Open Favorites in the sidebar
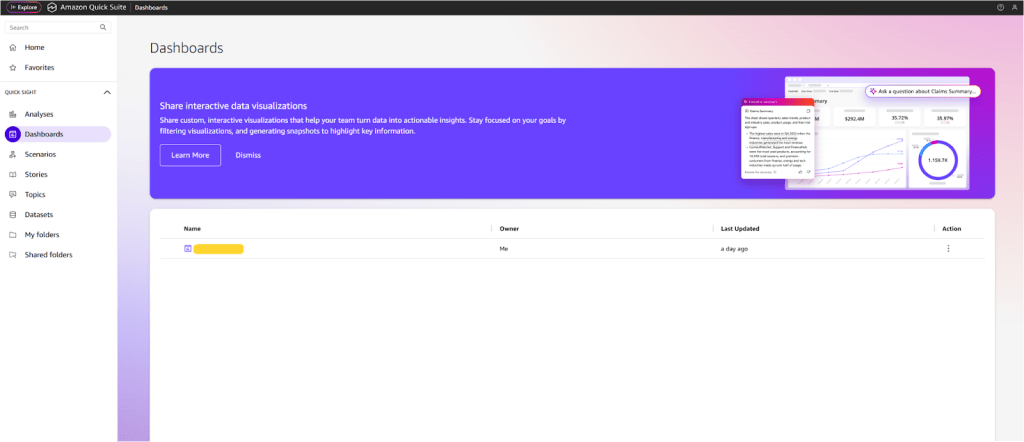The image size is (1024, 442). coord(39,67)
